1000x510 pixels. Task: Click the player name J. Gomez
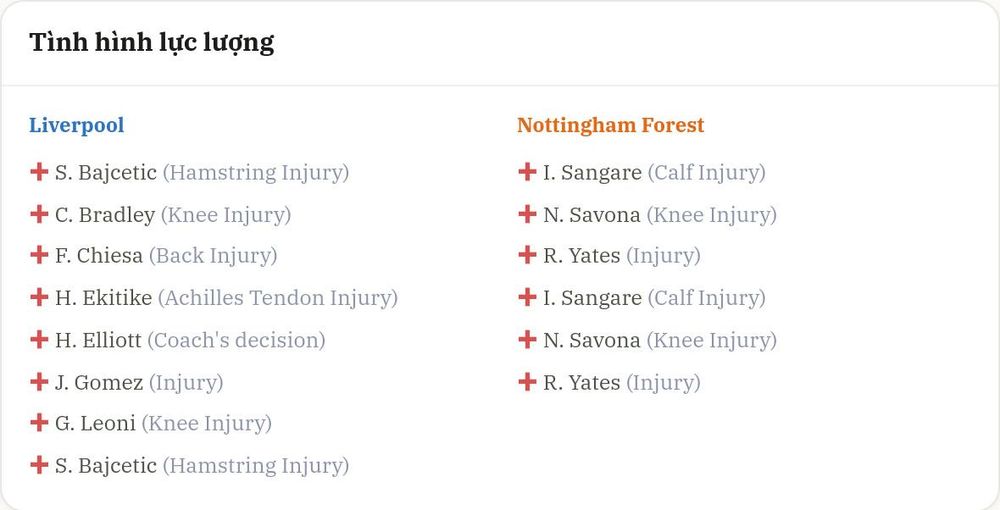(99, 382)
